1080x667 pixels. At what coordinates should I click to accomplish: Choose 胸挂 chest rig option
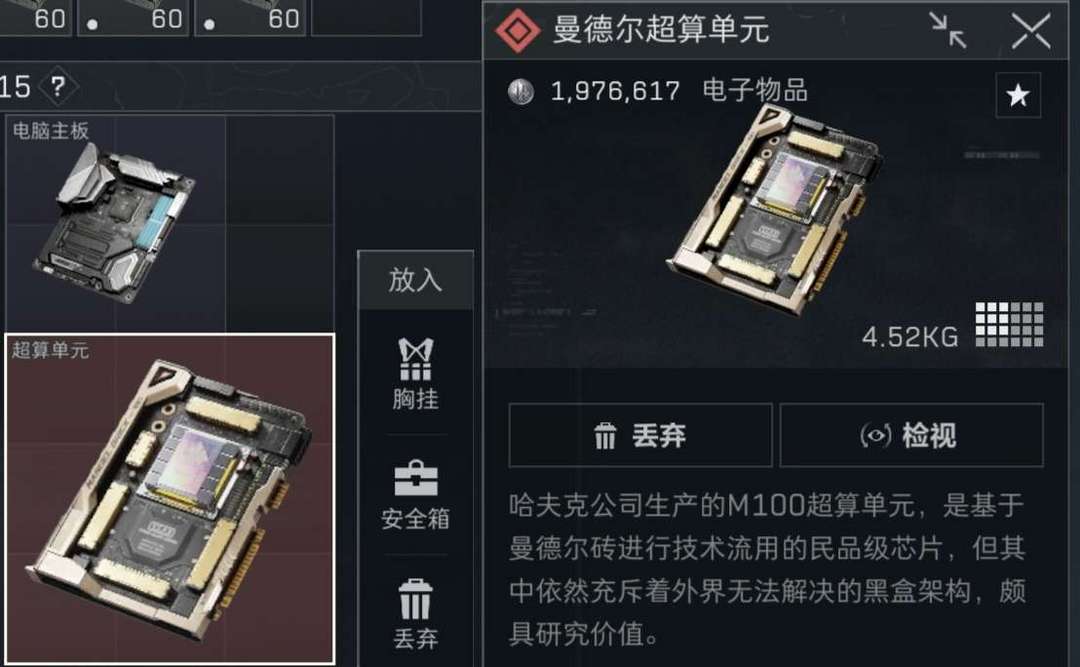(x=415, y=374)
